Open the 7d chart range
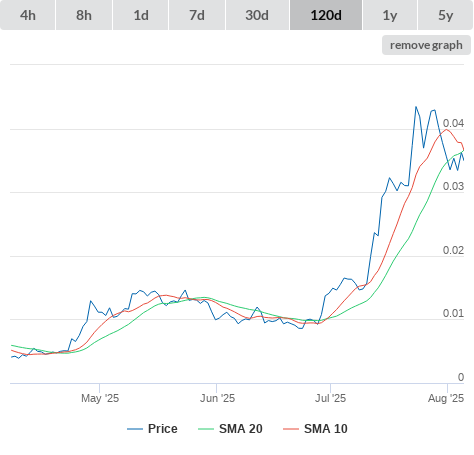Viewport: 474px width, 455px height. coord(197,15)
